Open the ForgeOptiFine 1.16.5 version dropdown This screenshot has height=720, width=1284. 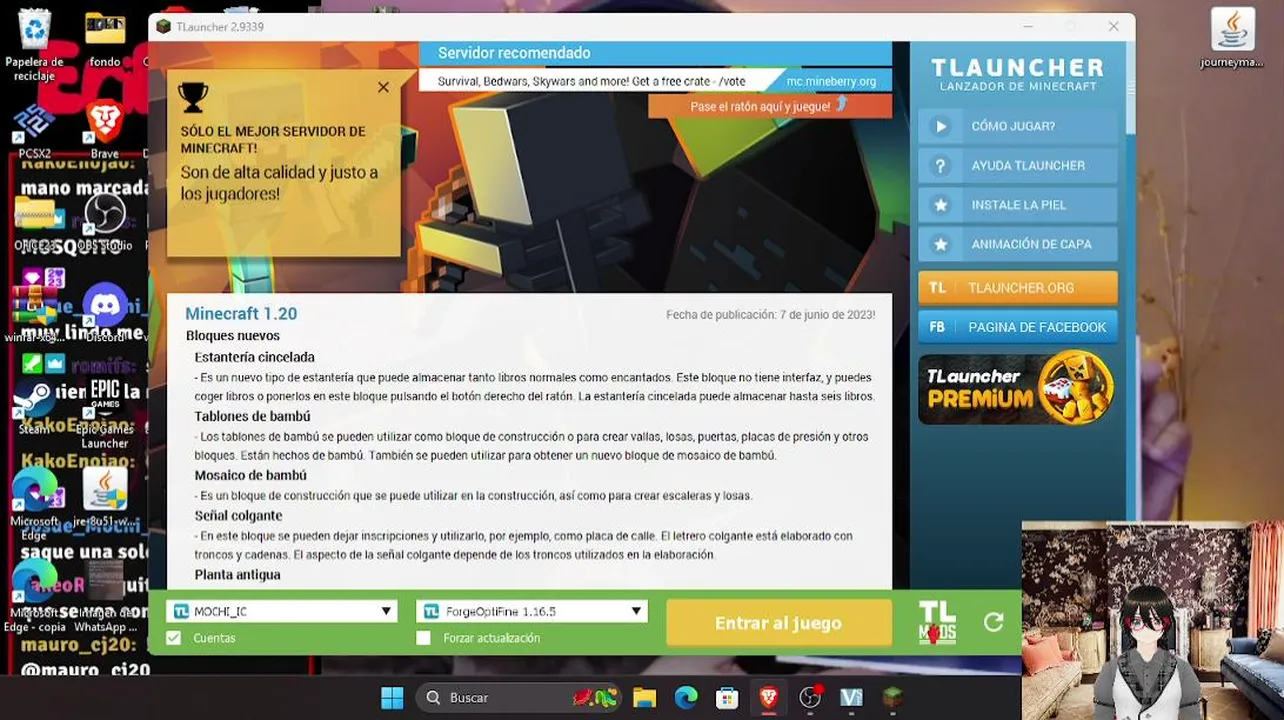tap(532, 611)
